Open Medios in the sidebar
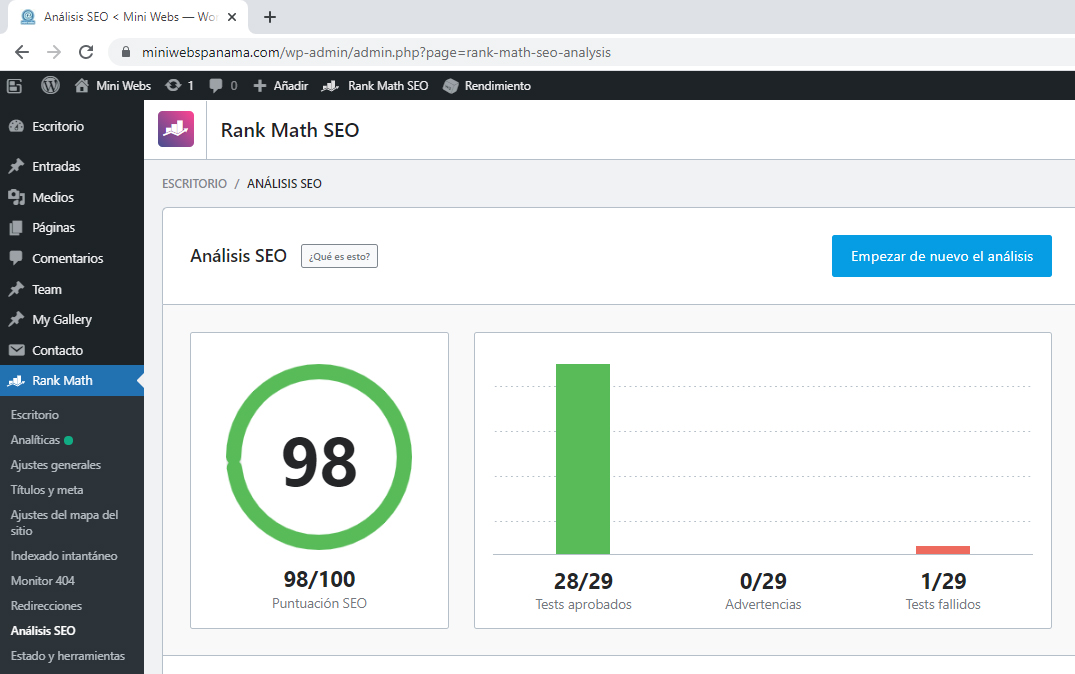 pos(53,197)
